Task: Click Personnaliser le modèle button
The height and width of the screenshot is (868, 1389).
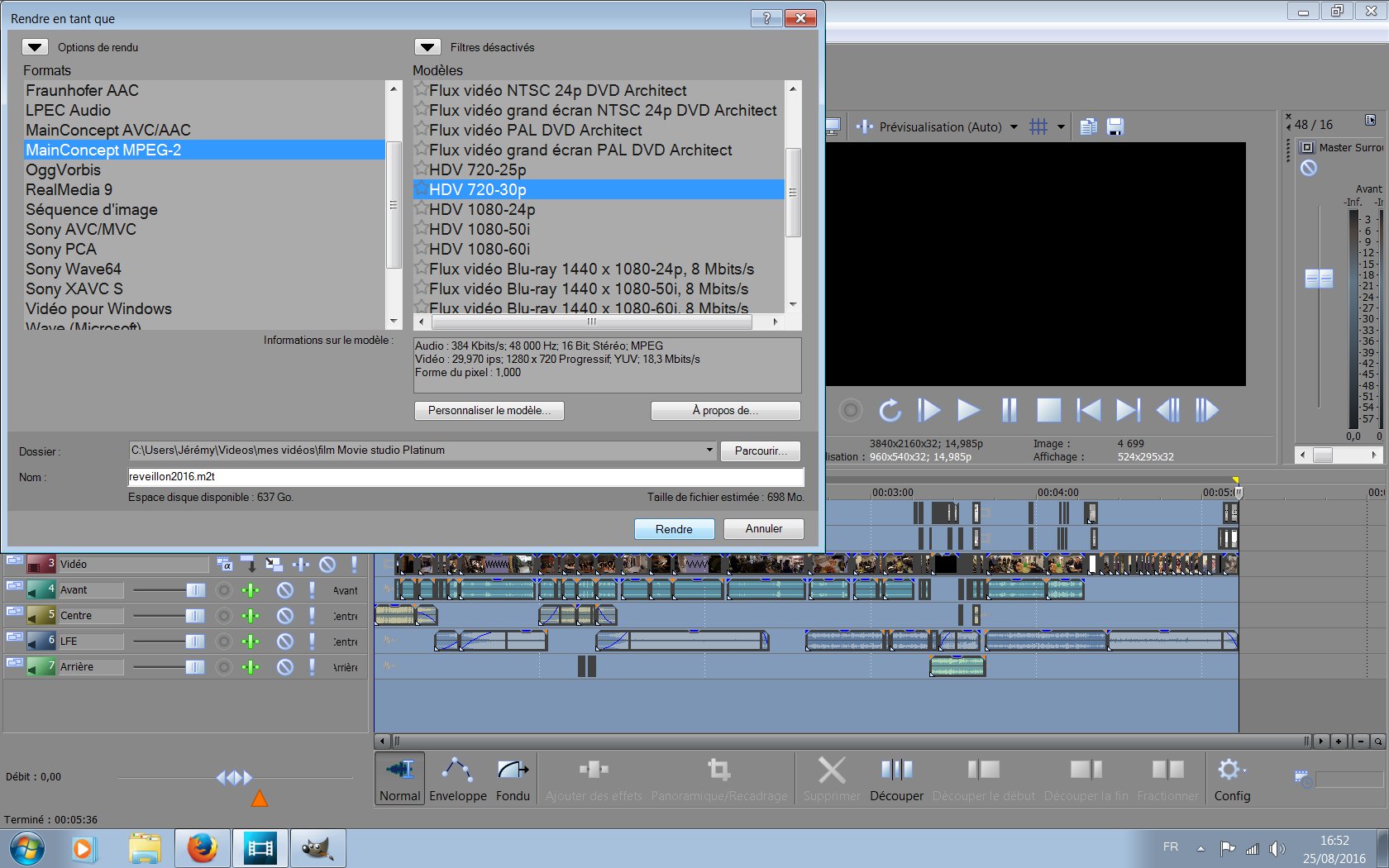Action: click(x=489, y=411)
